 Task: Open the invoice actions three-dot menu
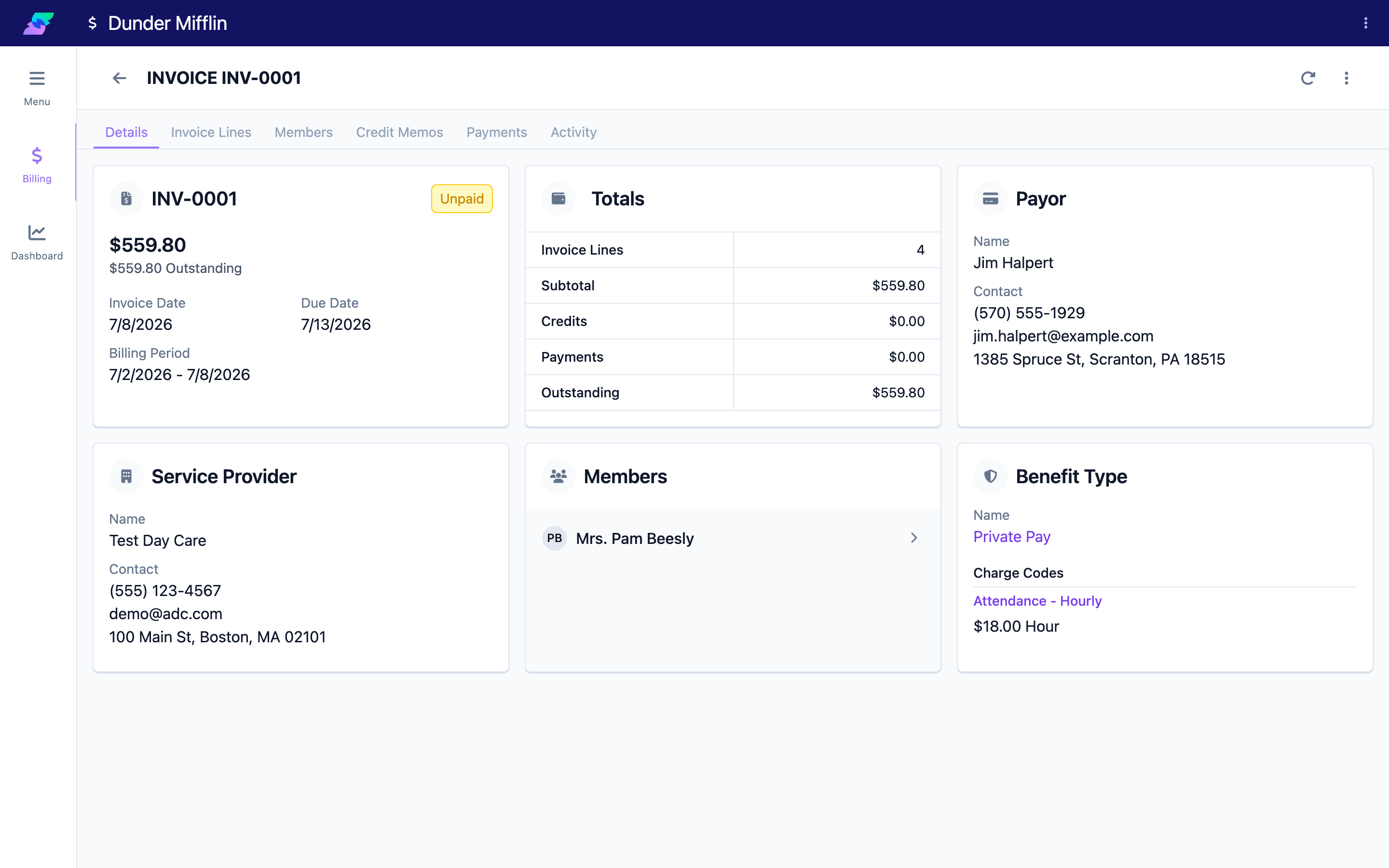1347,78
